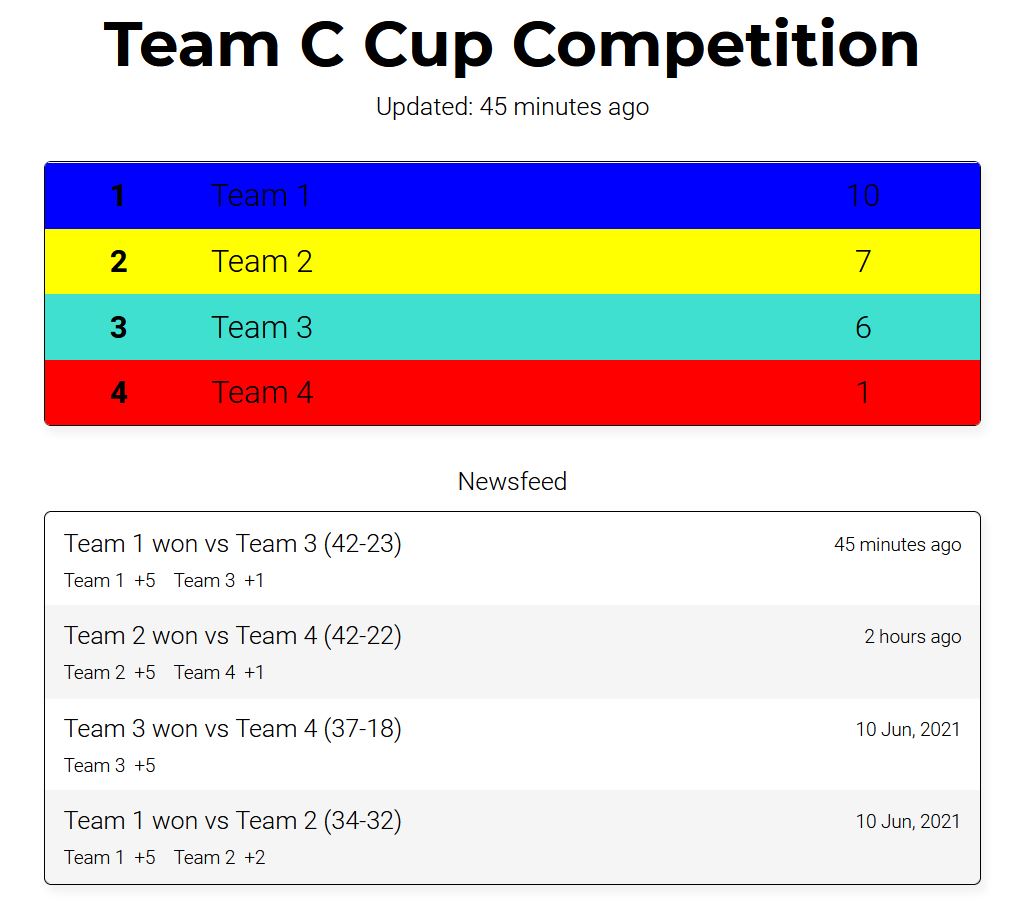The width and height of the screenshot is (1022, 905).
Task: Select the turquoise Team 3 leaderboard row
Action: pyautogui.click(x=512, y=327)
